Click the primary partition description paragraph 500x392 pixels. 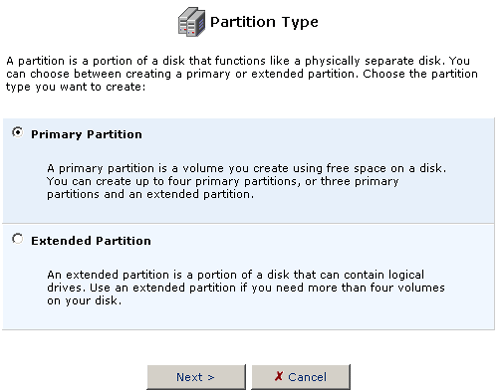(247, 181)
